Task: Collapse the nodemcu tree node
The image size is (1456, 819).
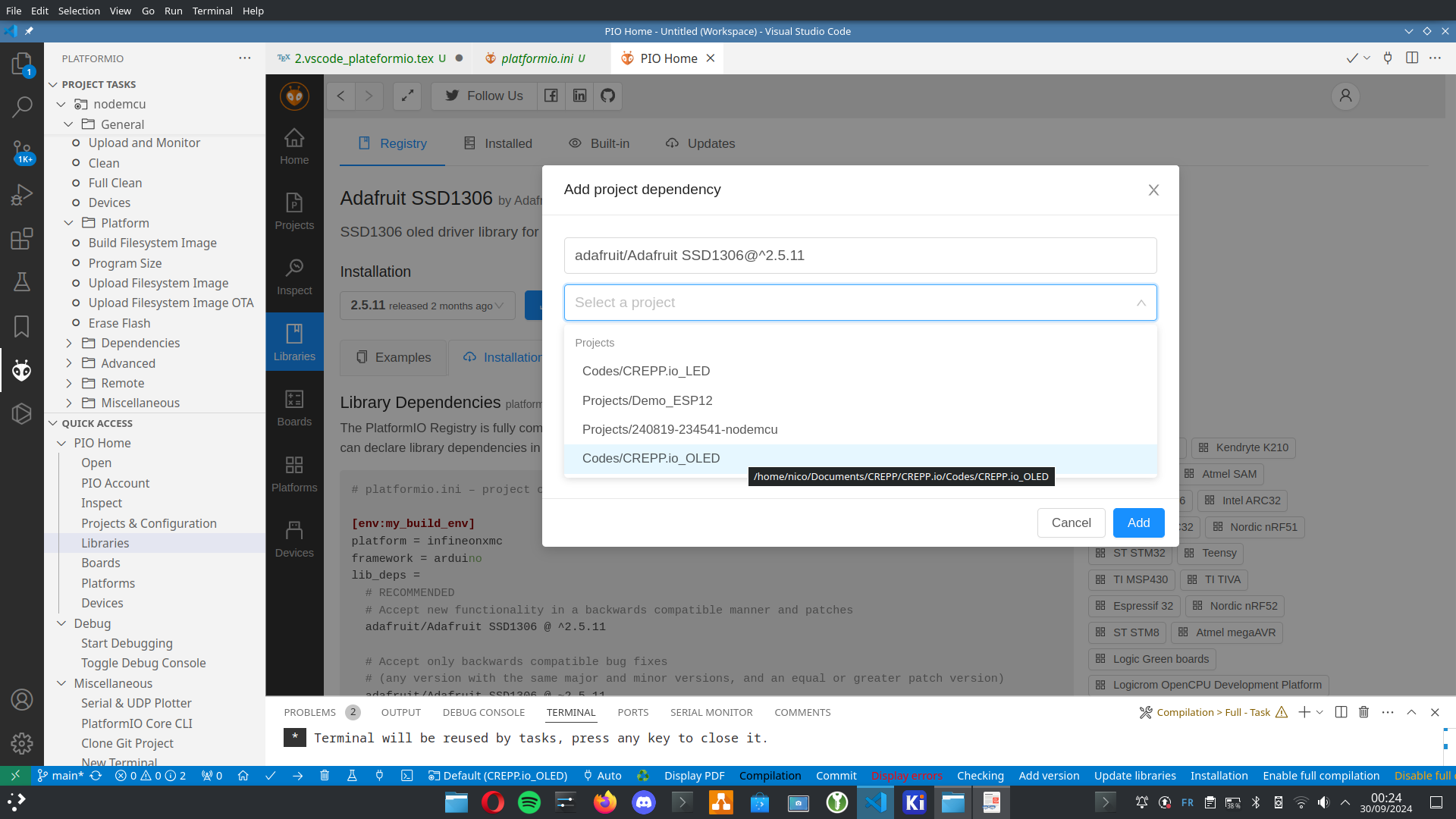Action: 61,104
